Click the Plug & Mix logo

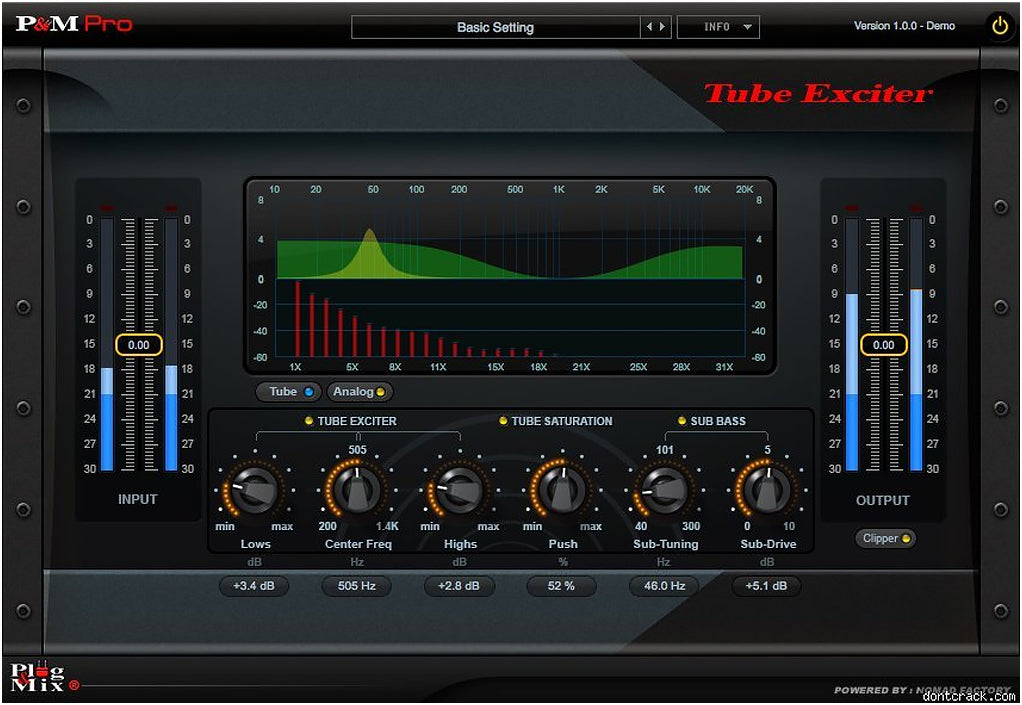click(x=39, y=677)
